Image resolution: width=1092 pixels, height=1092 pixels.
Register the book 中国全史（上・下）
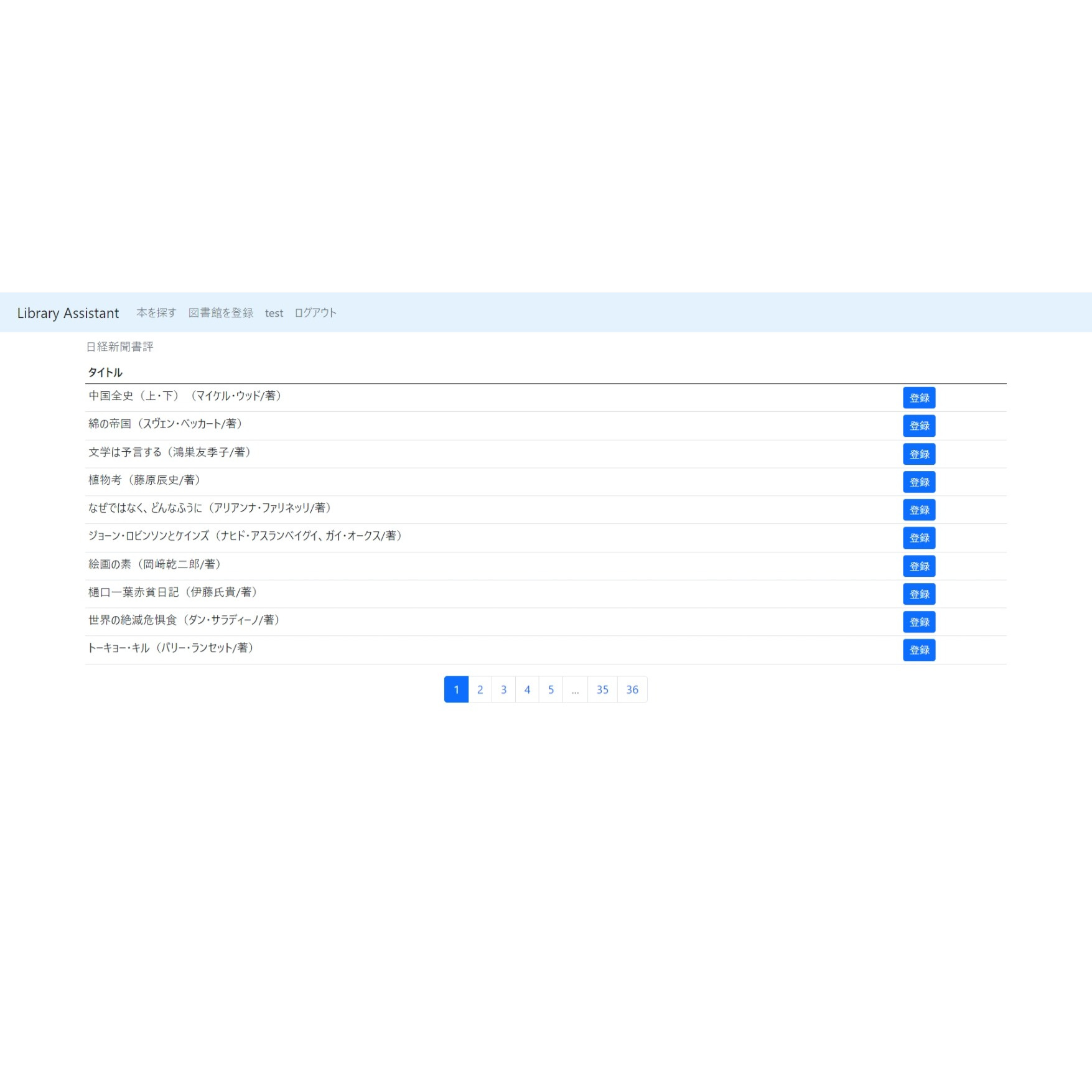coord(918,398)
